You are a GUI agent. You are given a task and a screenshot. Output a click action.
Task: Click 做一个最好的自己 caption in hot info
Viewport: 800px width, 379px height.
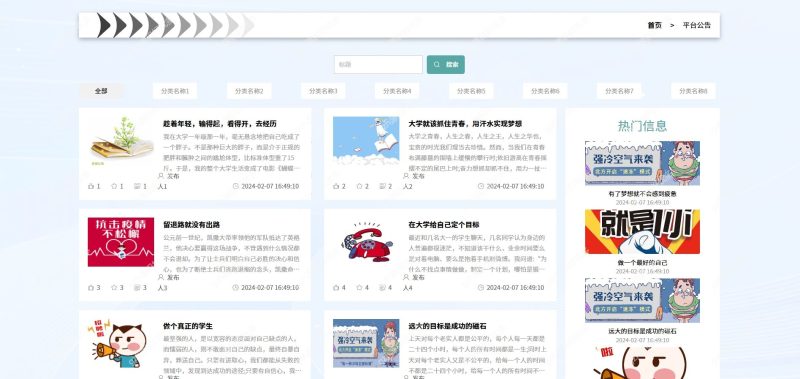click(x=642, y=263)
